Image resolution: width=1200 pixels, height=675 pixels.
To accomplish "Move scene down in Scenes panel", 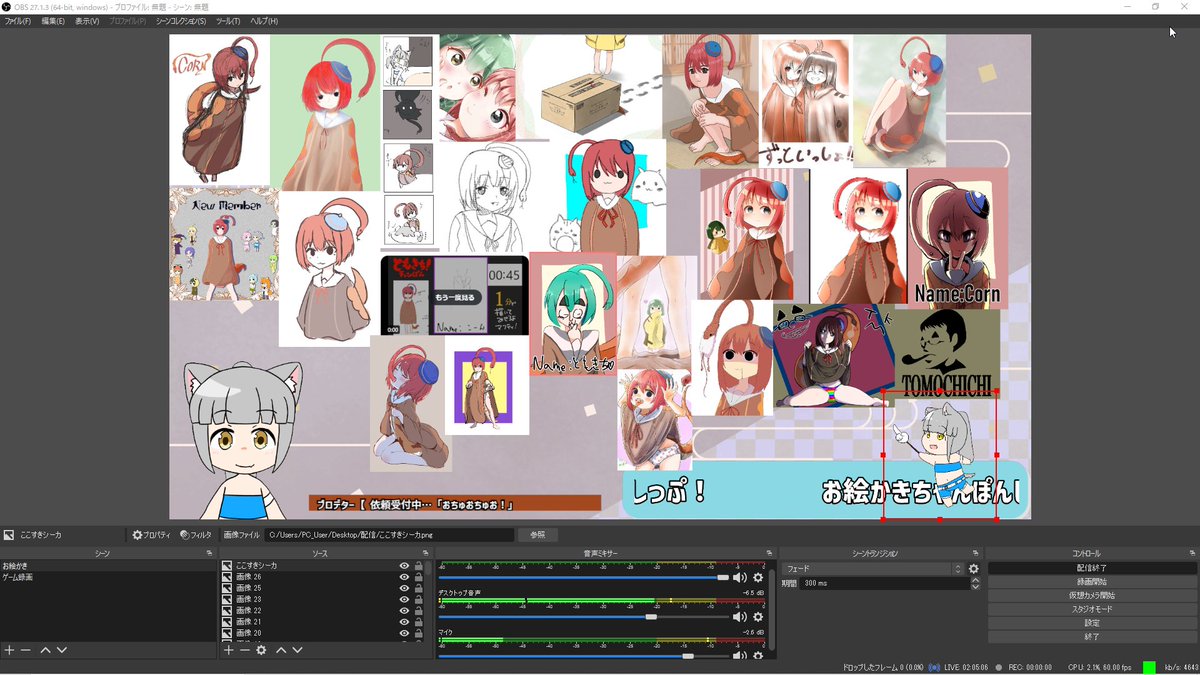I will click(x=62, y=650).
